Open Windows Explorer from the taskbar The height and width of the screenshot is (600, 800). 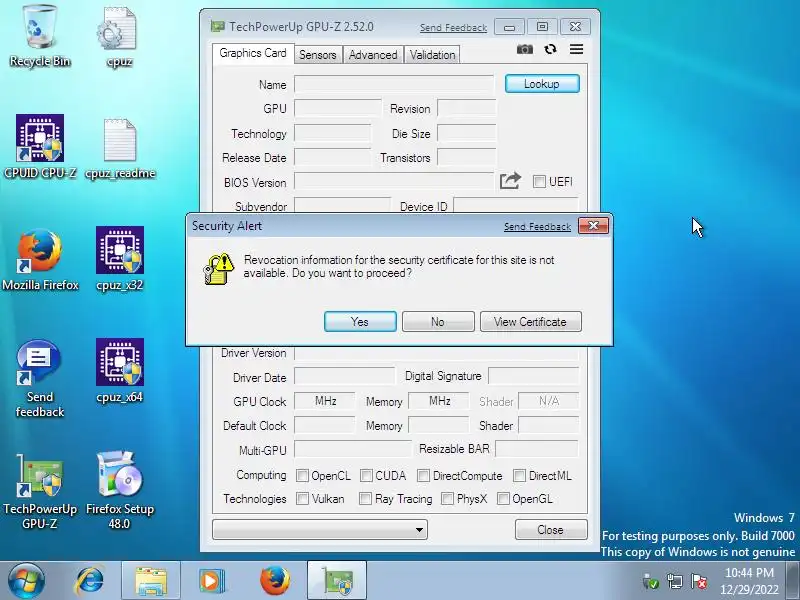[151, 581]
